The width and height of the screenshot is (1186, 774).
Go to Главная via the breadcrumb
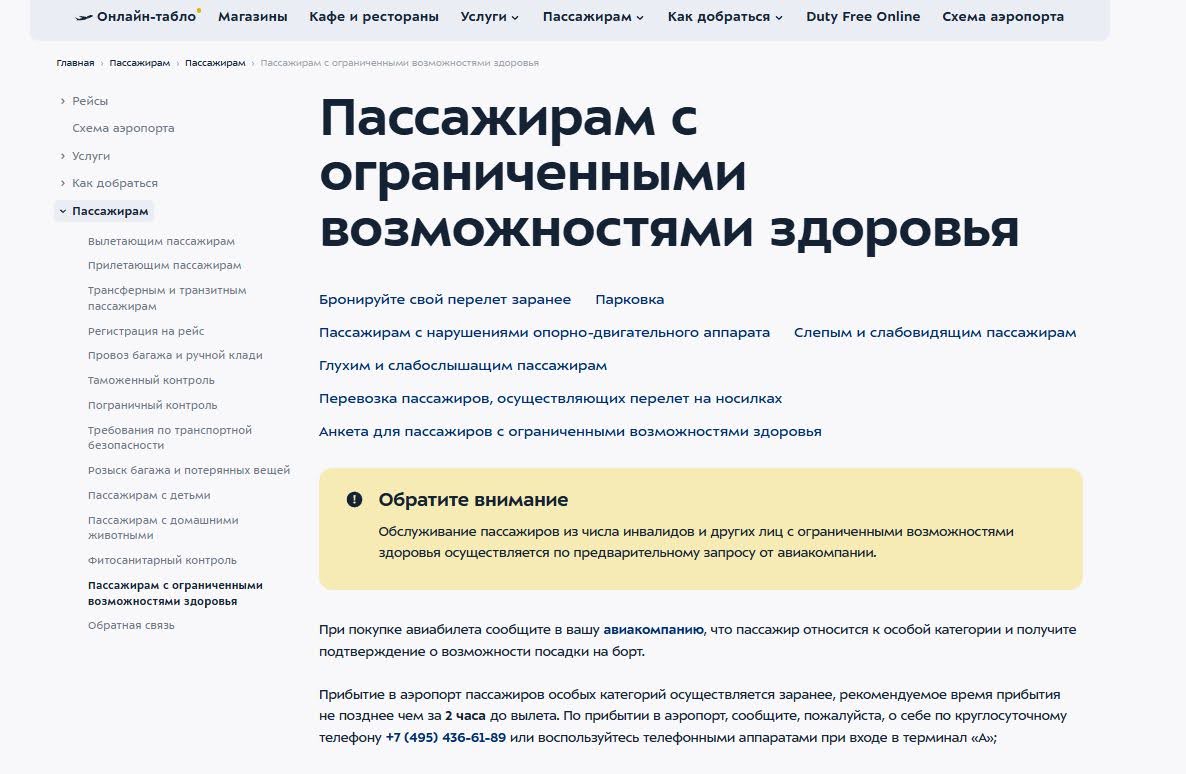click(74, 62)
